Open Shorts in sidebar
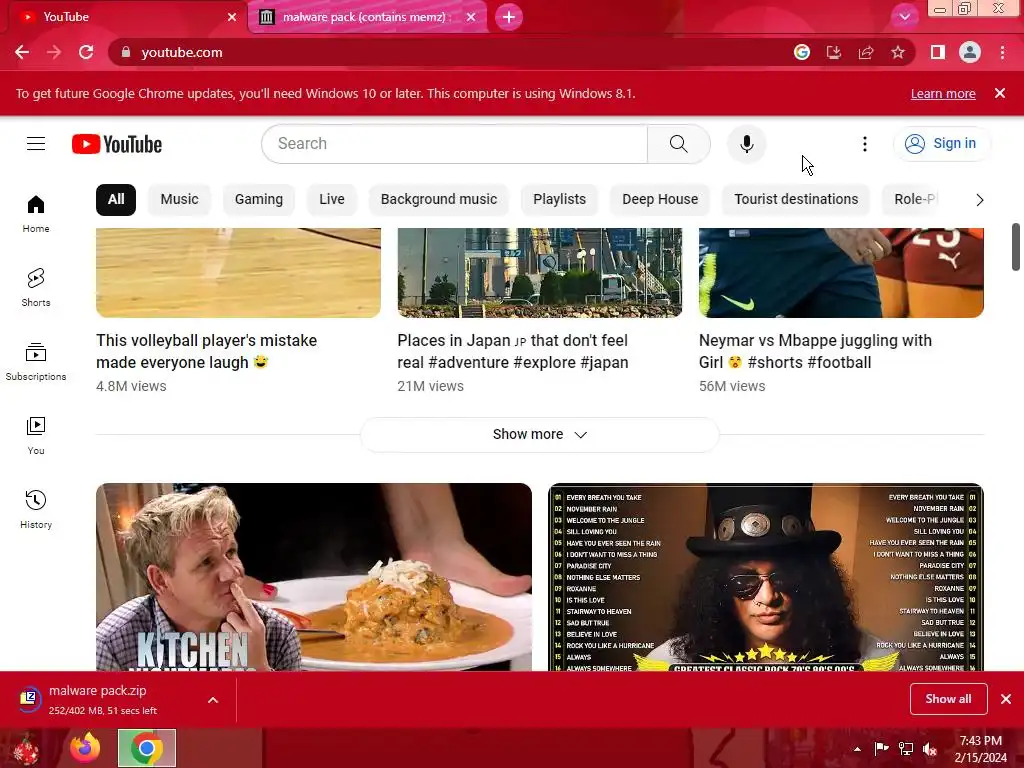Viewport: 1024px width, 768px height. point(36,287)
